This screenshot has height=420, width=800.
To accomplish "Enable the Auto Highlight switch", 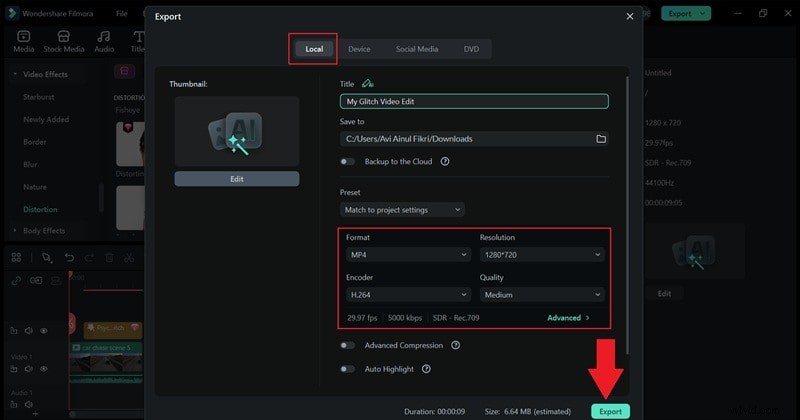I will point(348,369).
